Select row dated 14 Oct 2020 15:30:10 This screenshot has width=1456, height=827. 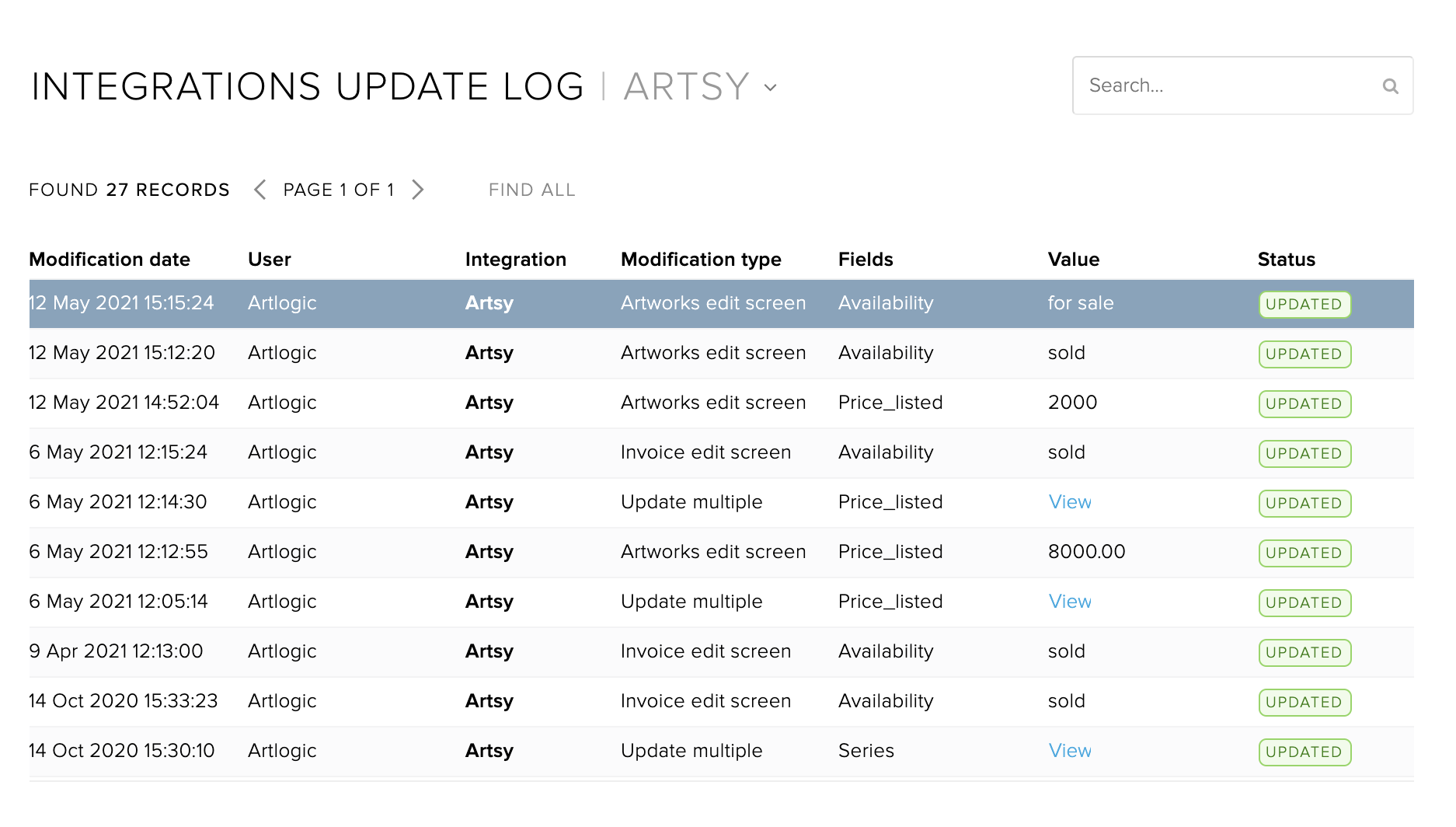click(721, 751)
